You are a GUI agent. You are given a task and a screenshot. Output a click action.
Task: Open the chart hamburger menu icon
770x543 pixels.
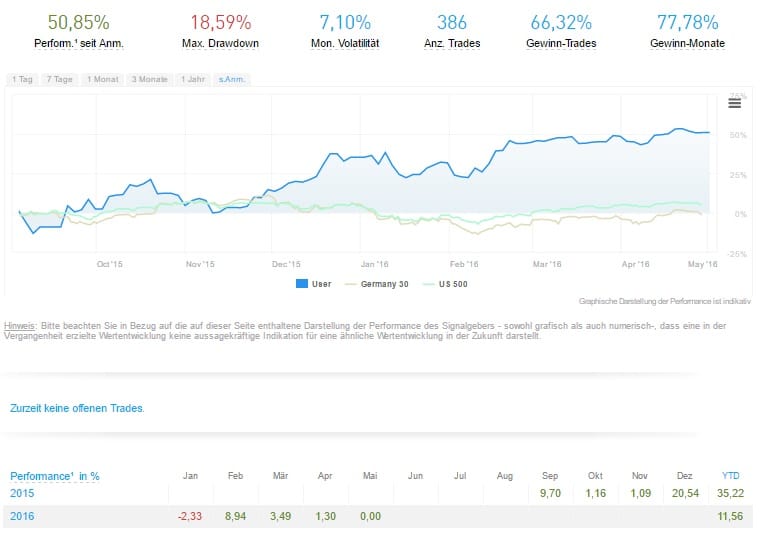pos(734,103)
